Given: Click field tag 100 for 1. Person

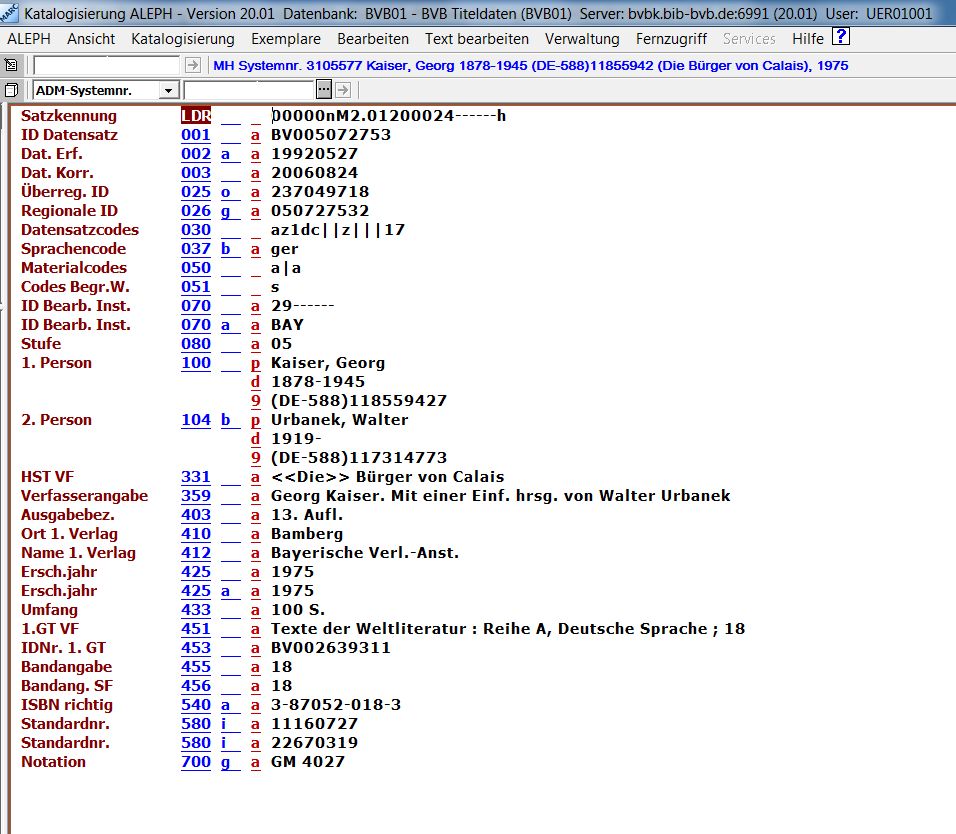Looking at the screenshot, I should (196, 363).
